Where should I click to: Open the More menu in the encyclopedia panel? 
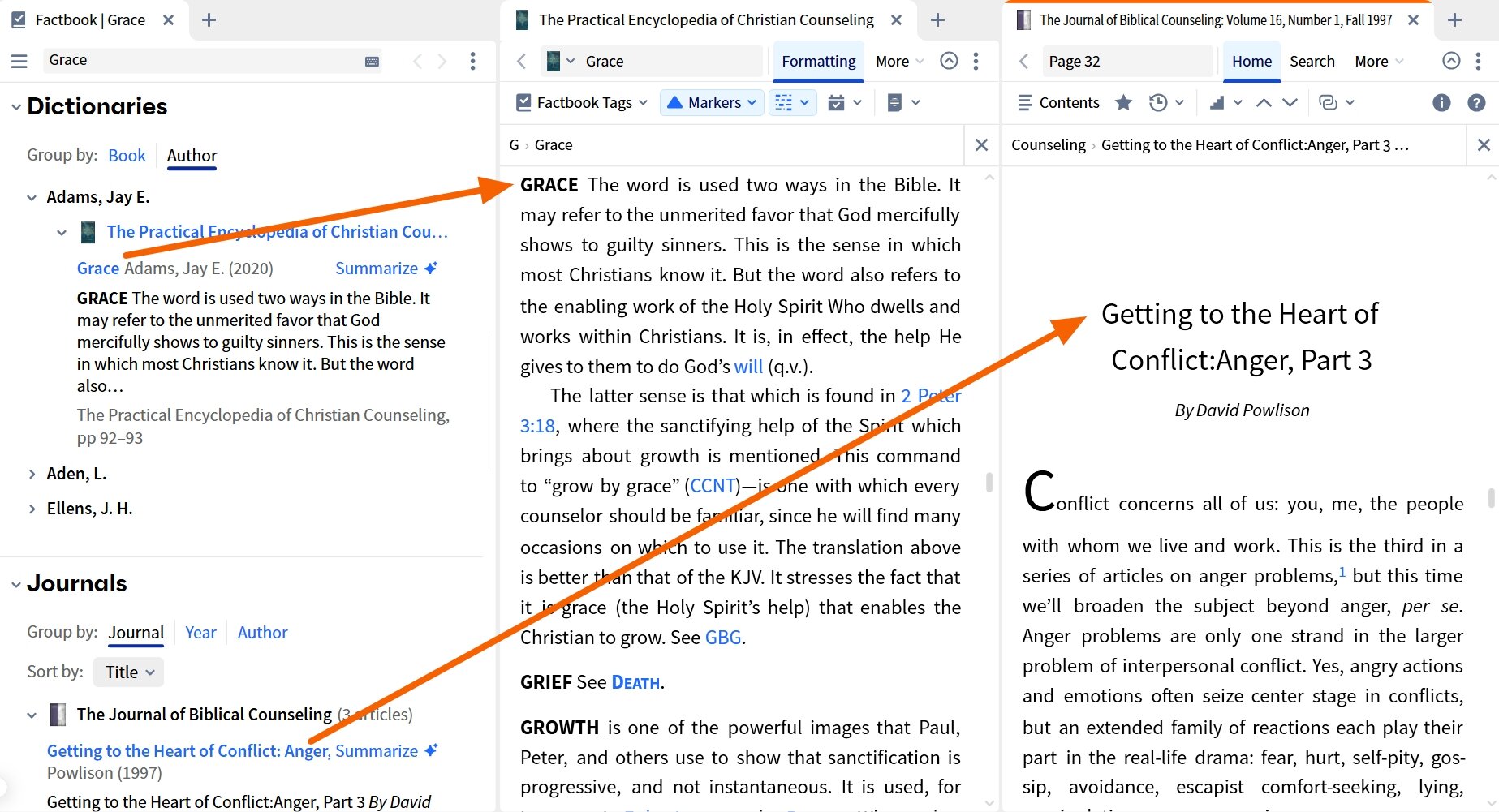(893, 61)
